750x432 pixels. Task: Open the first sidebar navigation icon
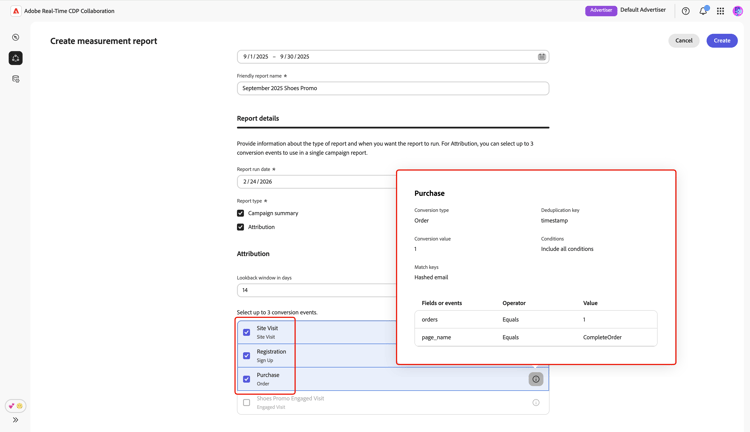(16, 38)
